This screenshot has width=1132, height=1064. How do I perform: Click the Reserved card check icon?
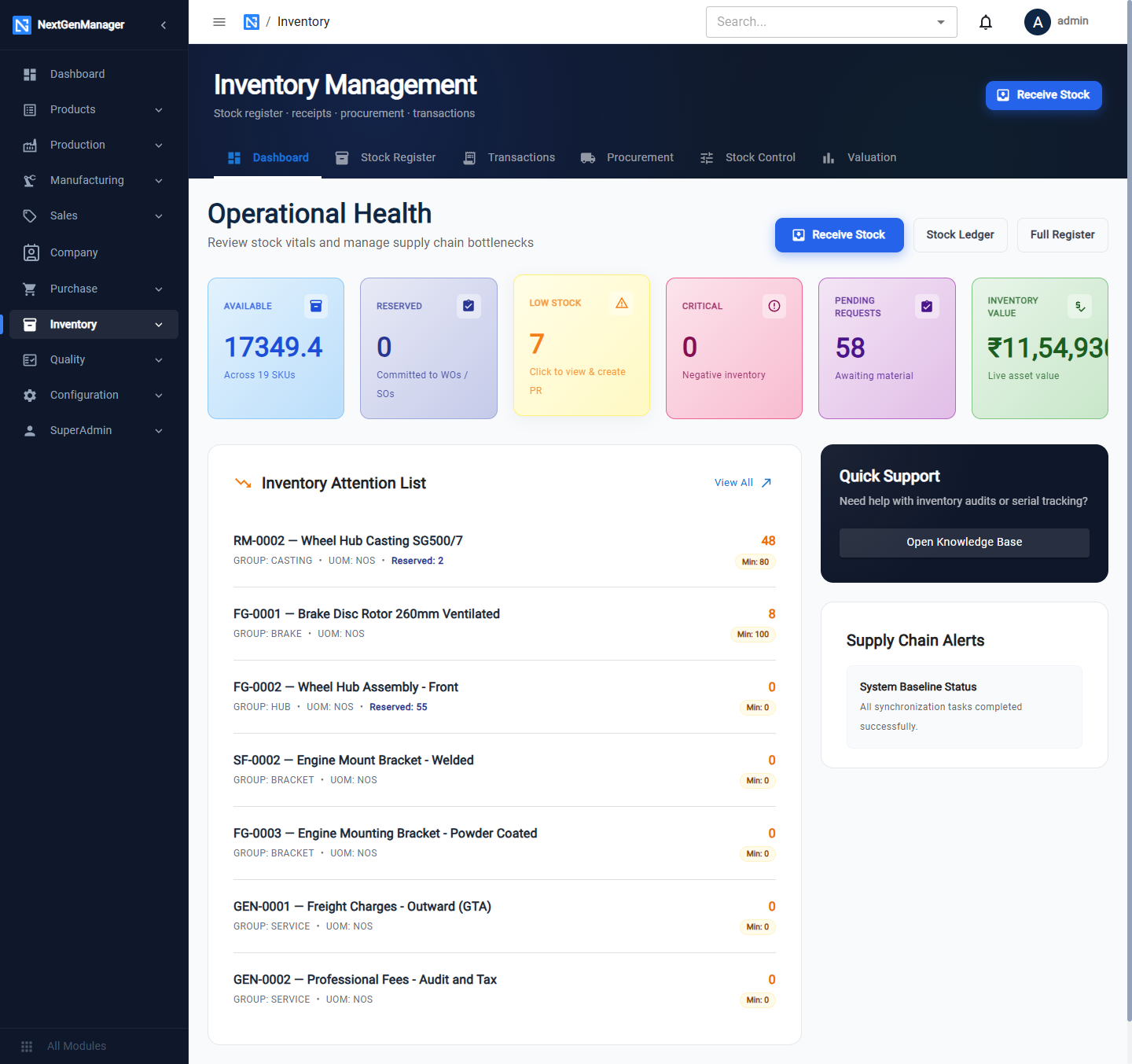pos(469,306)
